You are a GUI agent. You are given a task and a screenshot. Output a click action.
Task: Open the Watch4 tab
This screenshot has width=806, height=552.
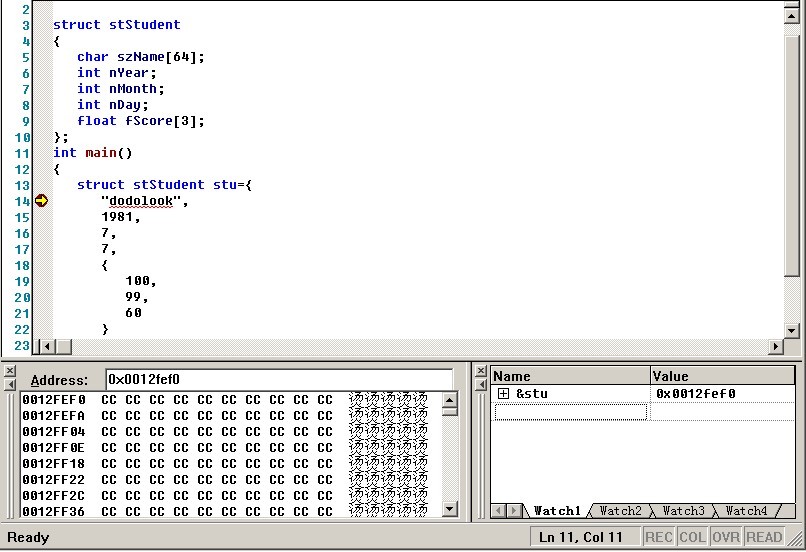click(746, 511)
